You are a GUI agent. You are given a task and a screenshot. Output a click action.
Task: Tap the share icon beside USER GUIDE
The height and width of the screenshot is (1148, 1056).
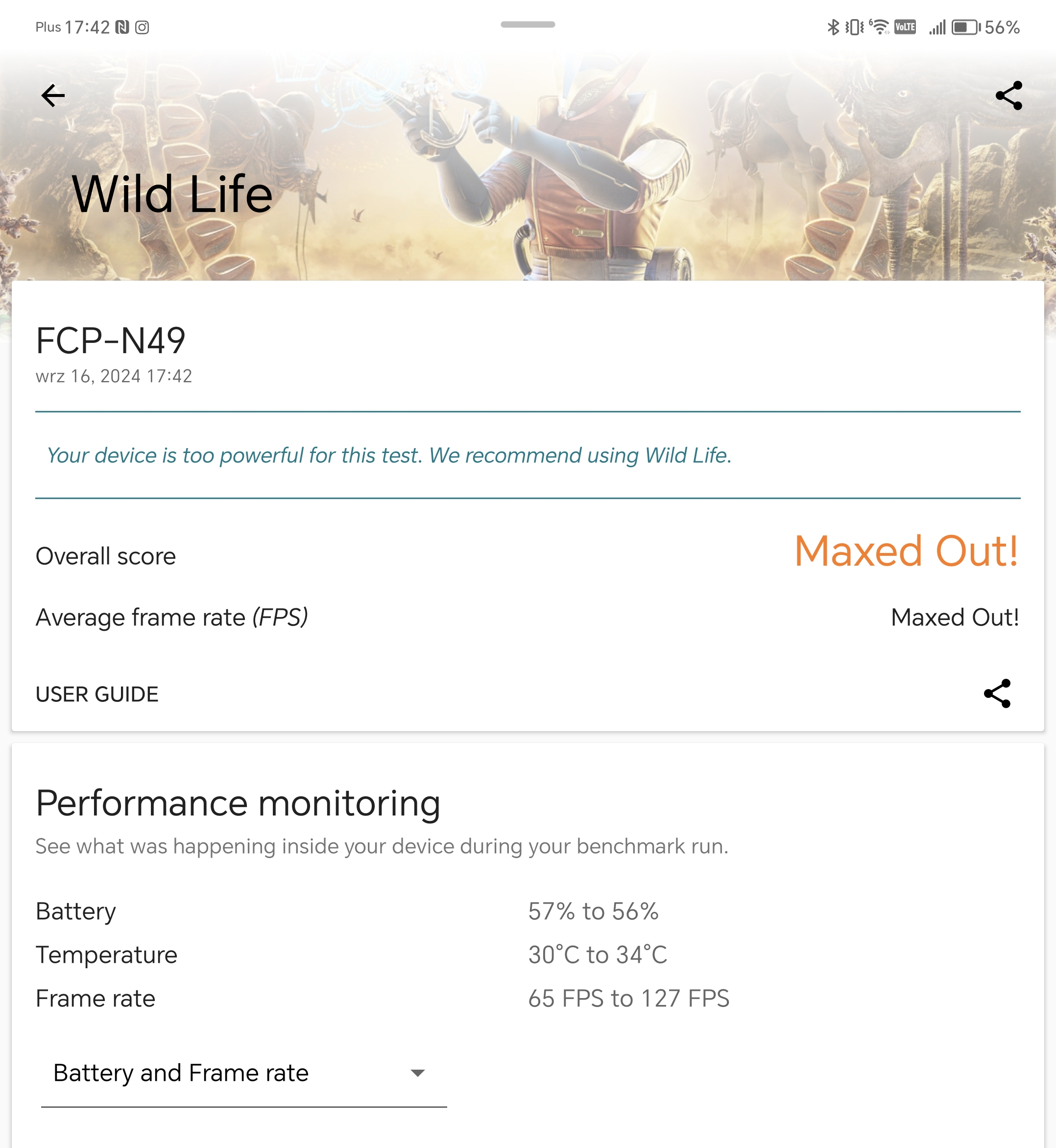[x=997, y=694]
